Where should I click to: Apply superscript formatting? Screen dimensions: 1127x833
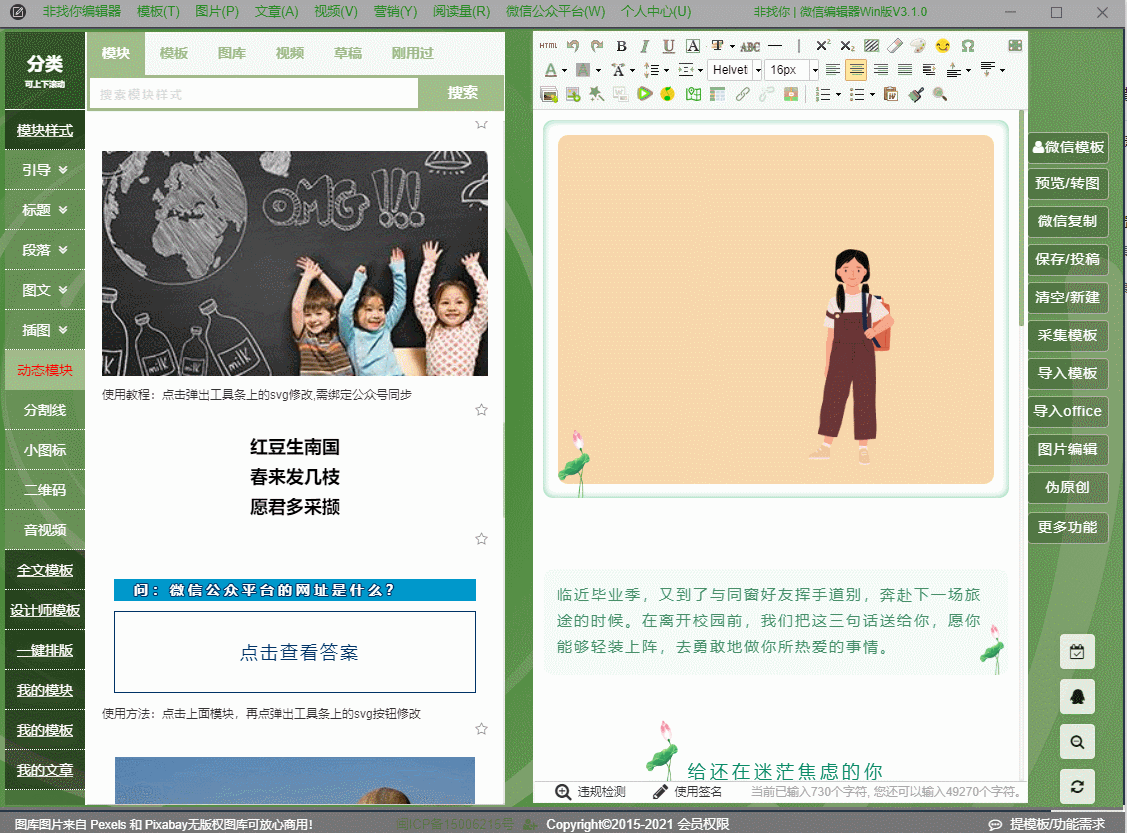823,46
